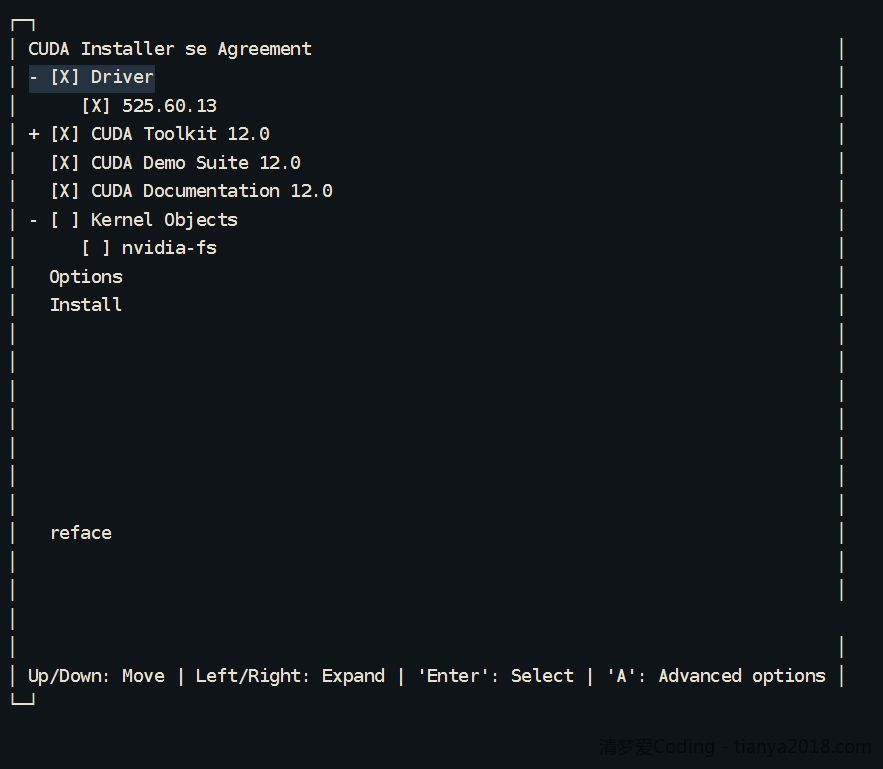Click the Driver label text
This screenshot has height=769, width=883.
(122, 77)
